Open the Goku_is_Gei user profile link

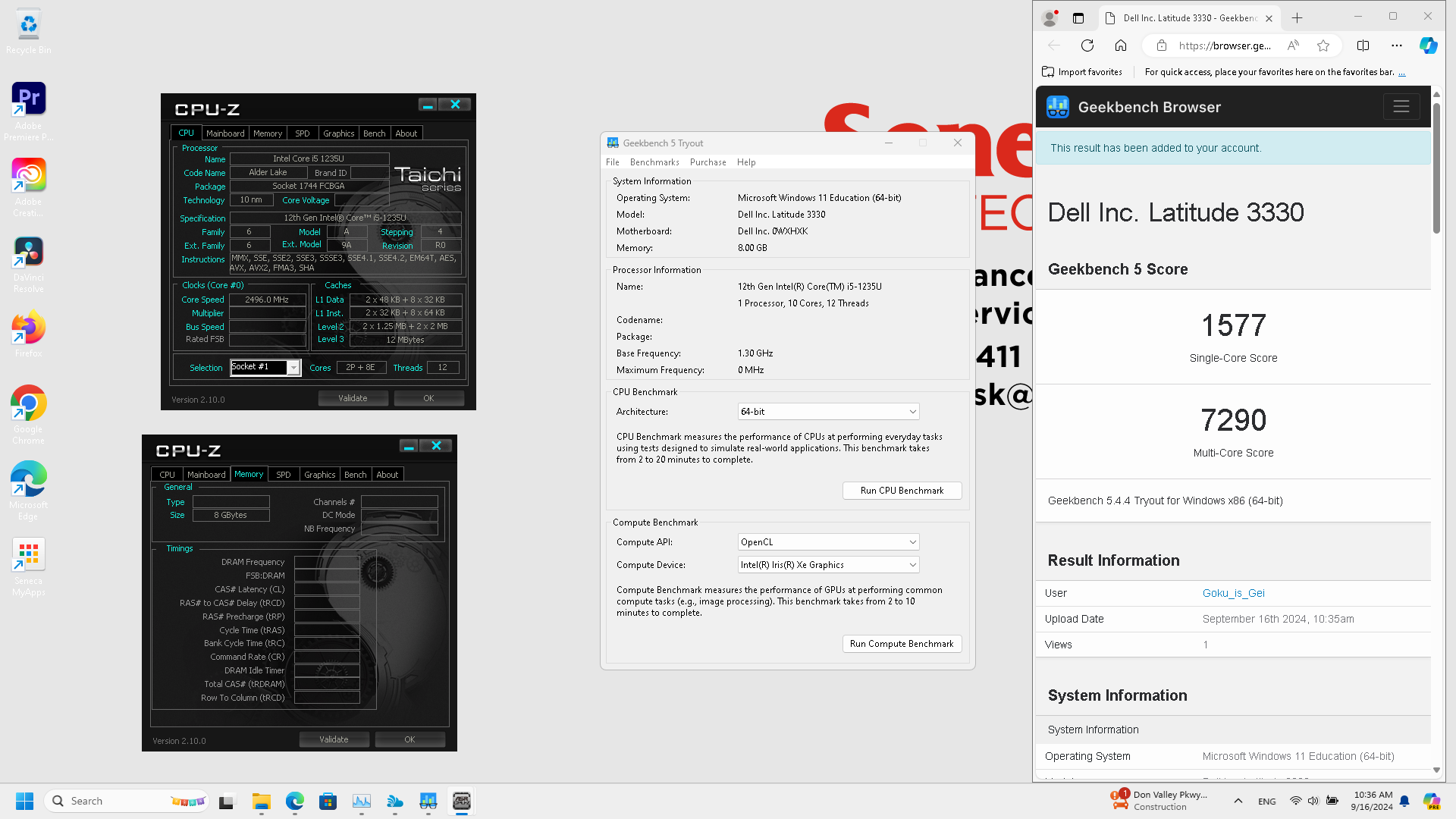[1233, 593]
